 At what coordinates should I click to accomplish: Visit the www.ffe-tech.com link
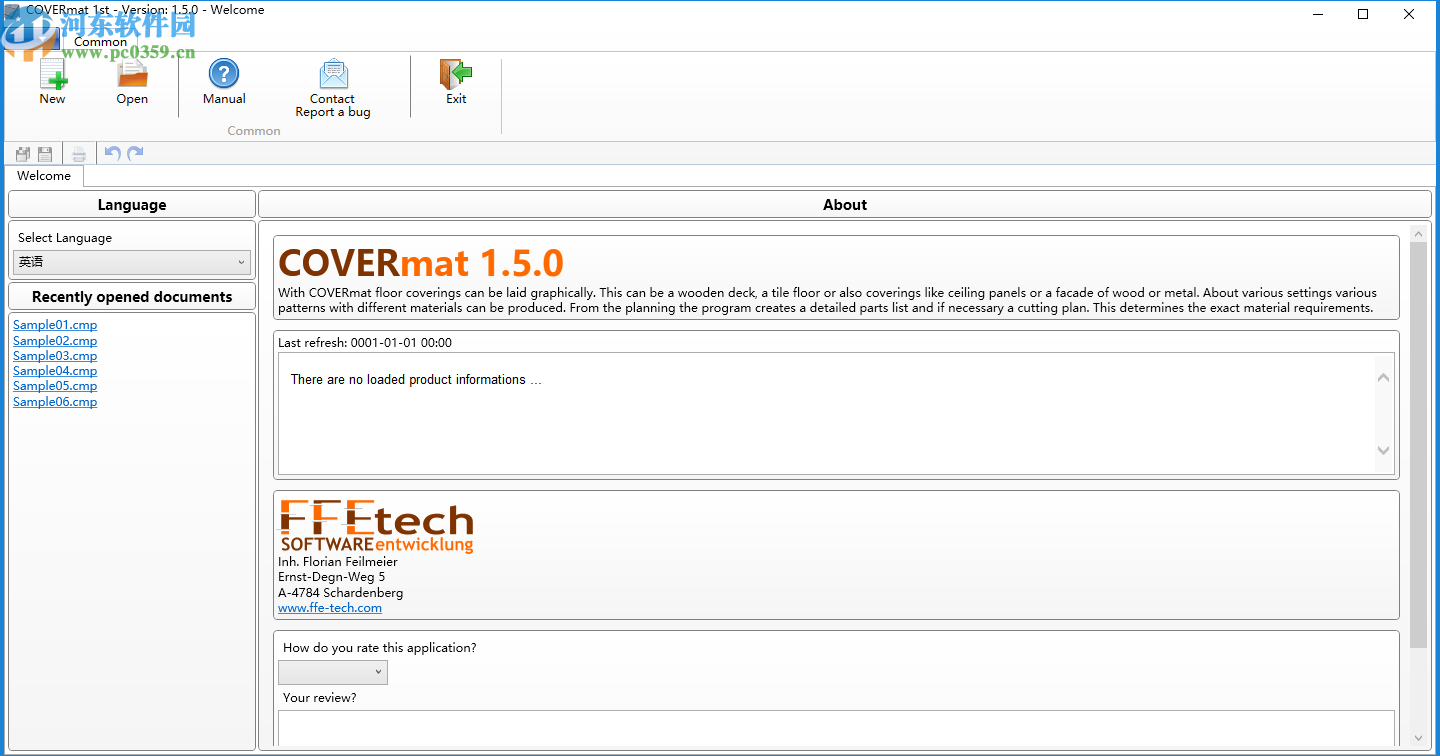click(x=330, y=608)
